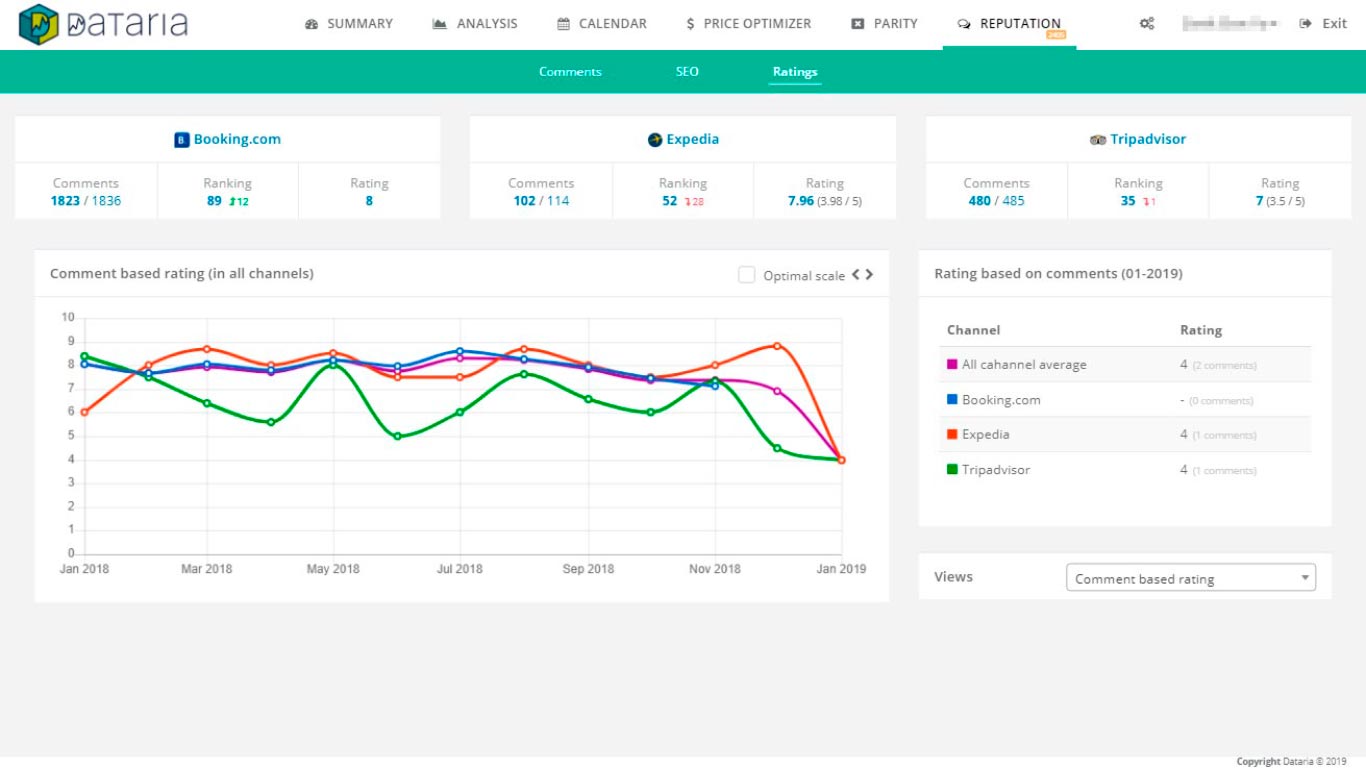Screen dimensions: 1366x768
Task: Click Booking.com comments count 1823
Action: click(66, 201)
